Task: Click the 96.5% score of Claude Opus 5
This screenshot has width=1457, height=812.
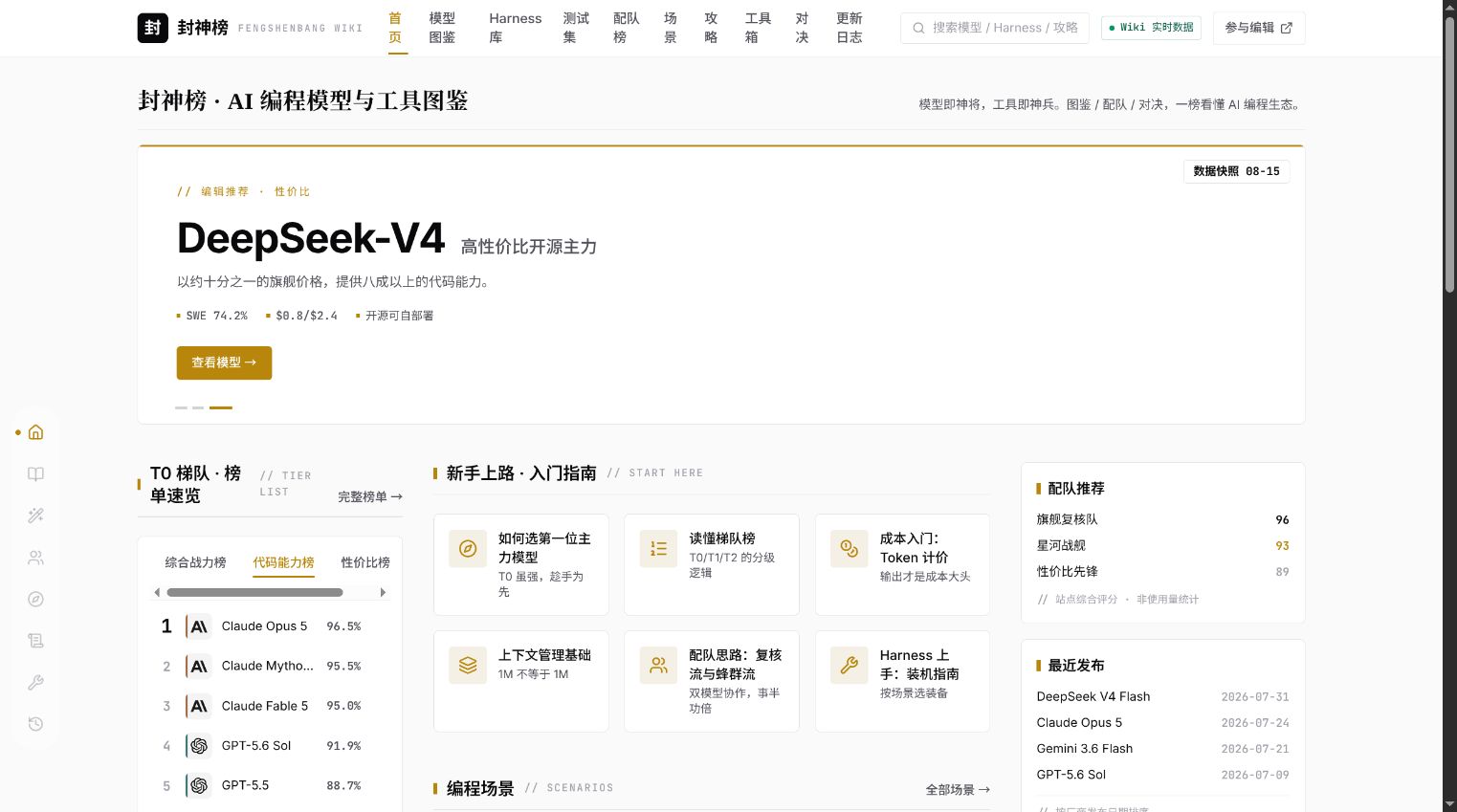Action: (x=343, y=626)
